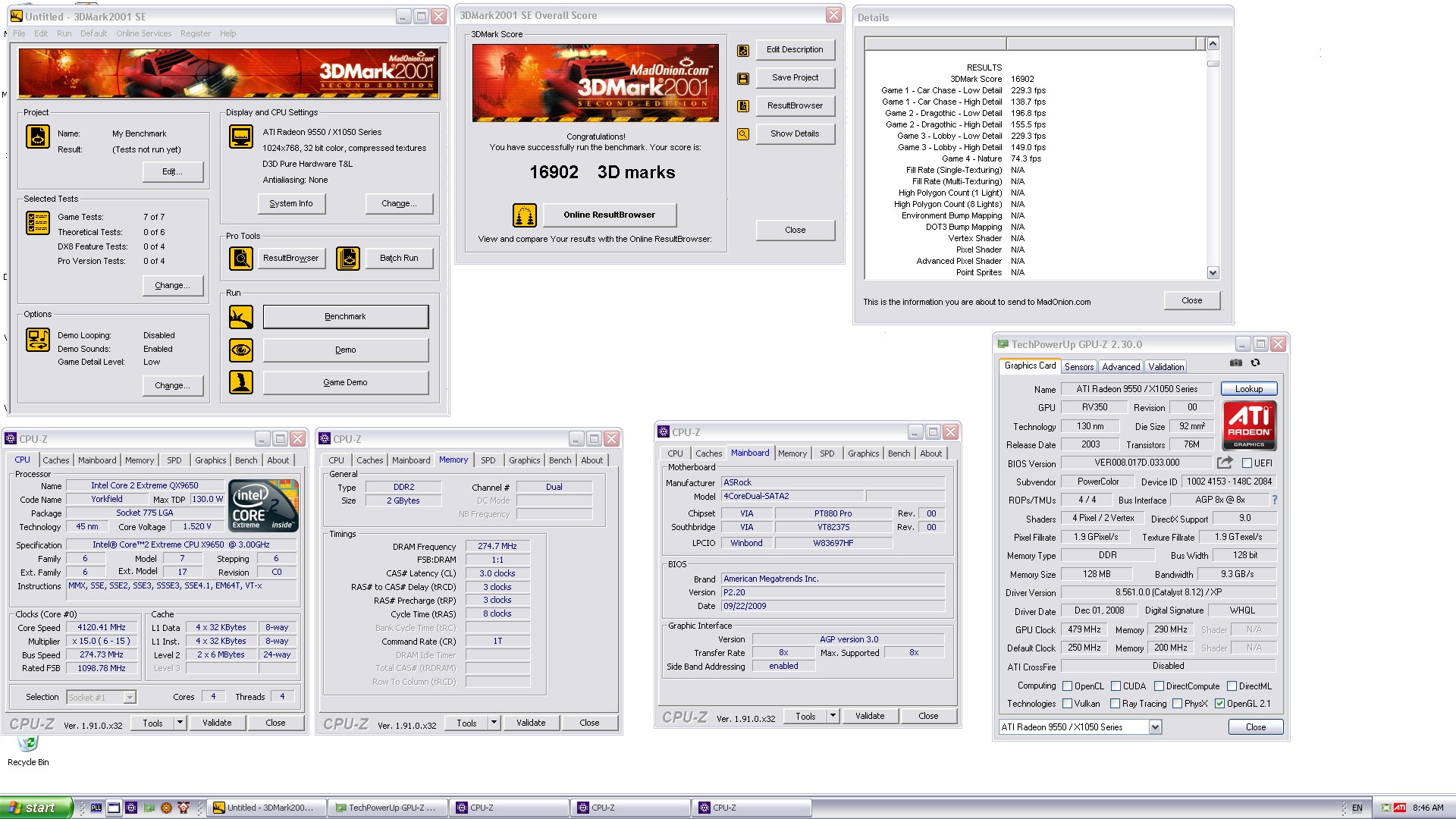The height and width of the screenshot is (819, 1456).
Task: Click the System Info button
Action: (x=290, y=204)
